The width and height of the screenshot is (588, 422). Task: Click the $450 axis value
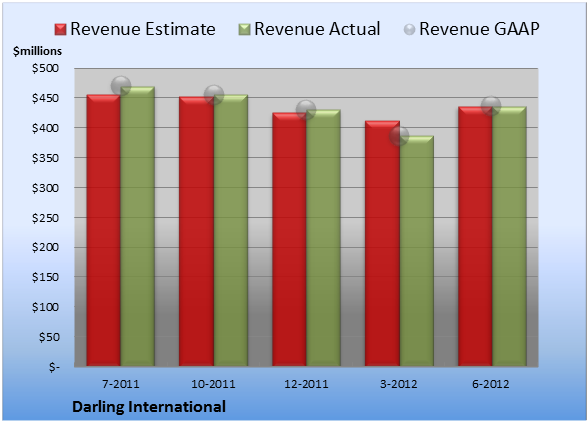(45, 98)
